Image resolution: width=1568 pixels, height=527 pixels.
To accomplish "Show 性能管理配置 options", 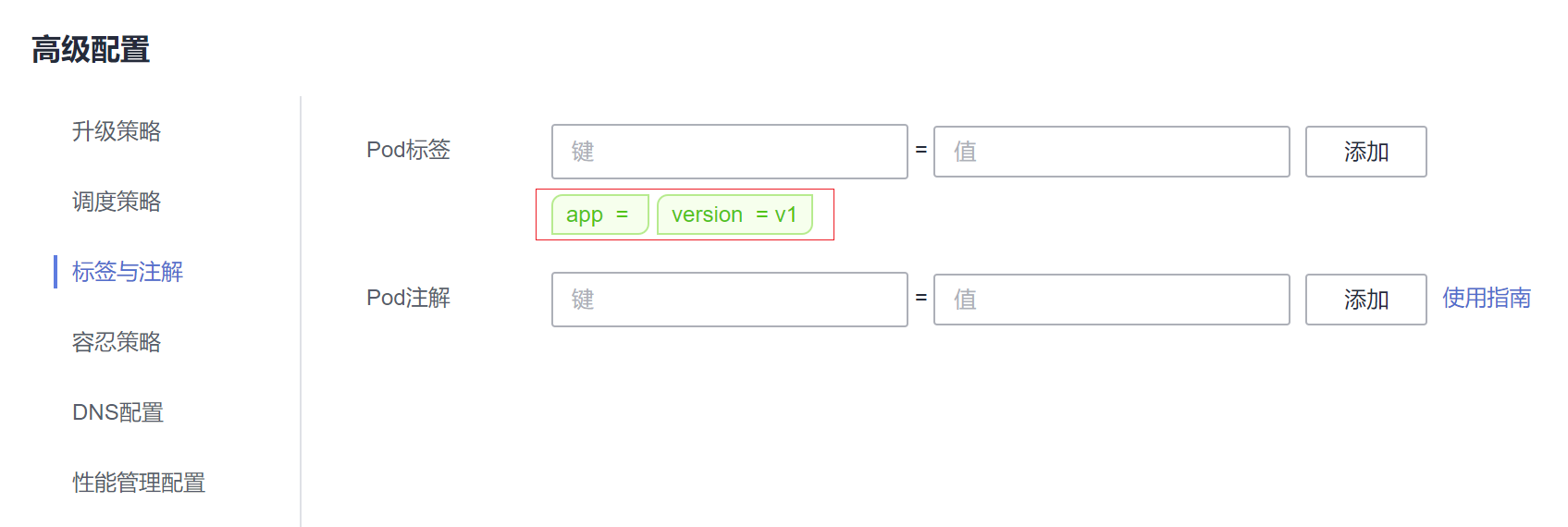I will (x=139, y=483).
